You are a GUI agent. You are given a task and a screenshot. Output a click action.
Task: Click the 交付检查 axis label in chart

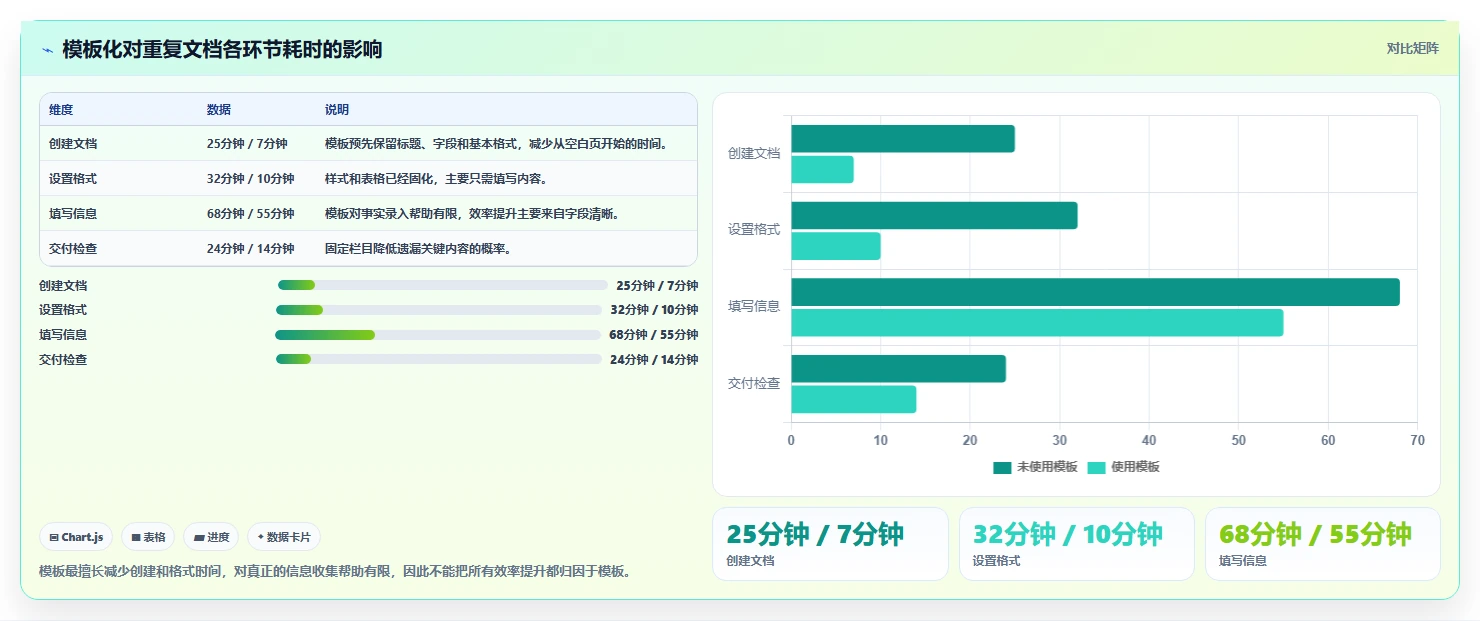tap(754, 384)
